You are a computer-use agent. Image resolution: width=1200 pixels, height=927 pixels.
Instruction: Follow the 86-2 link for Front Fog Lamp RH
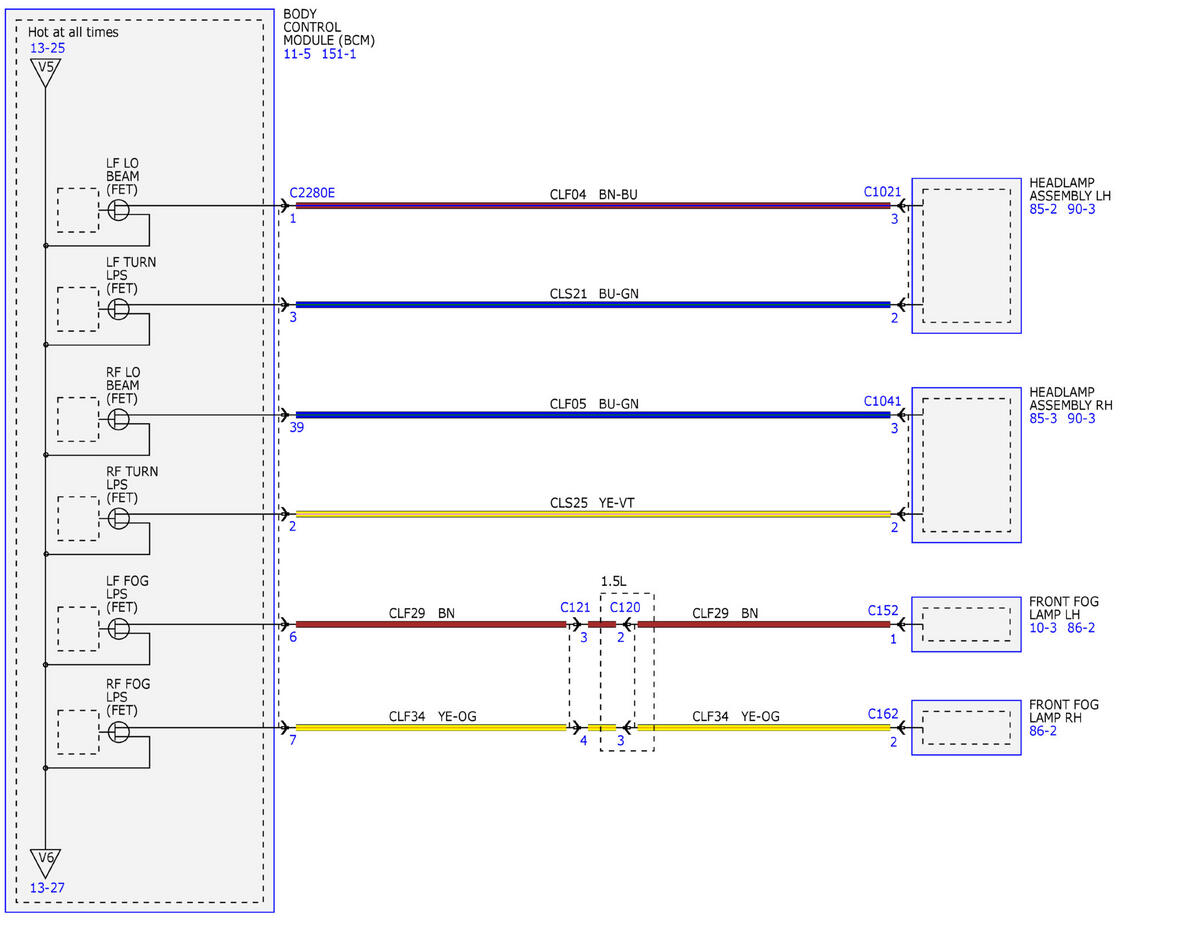click(x=1044, y=731)
